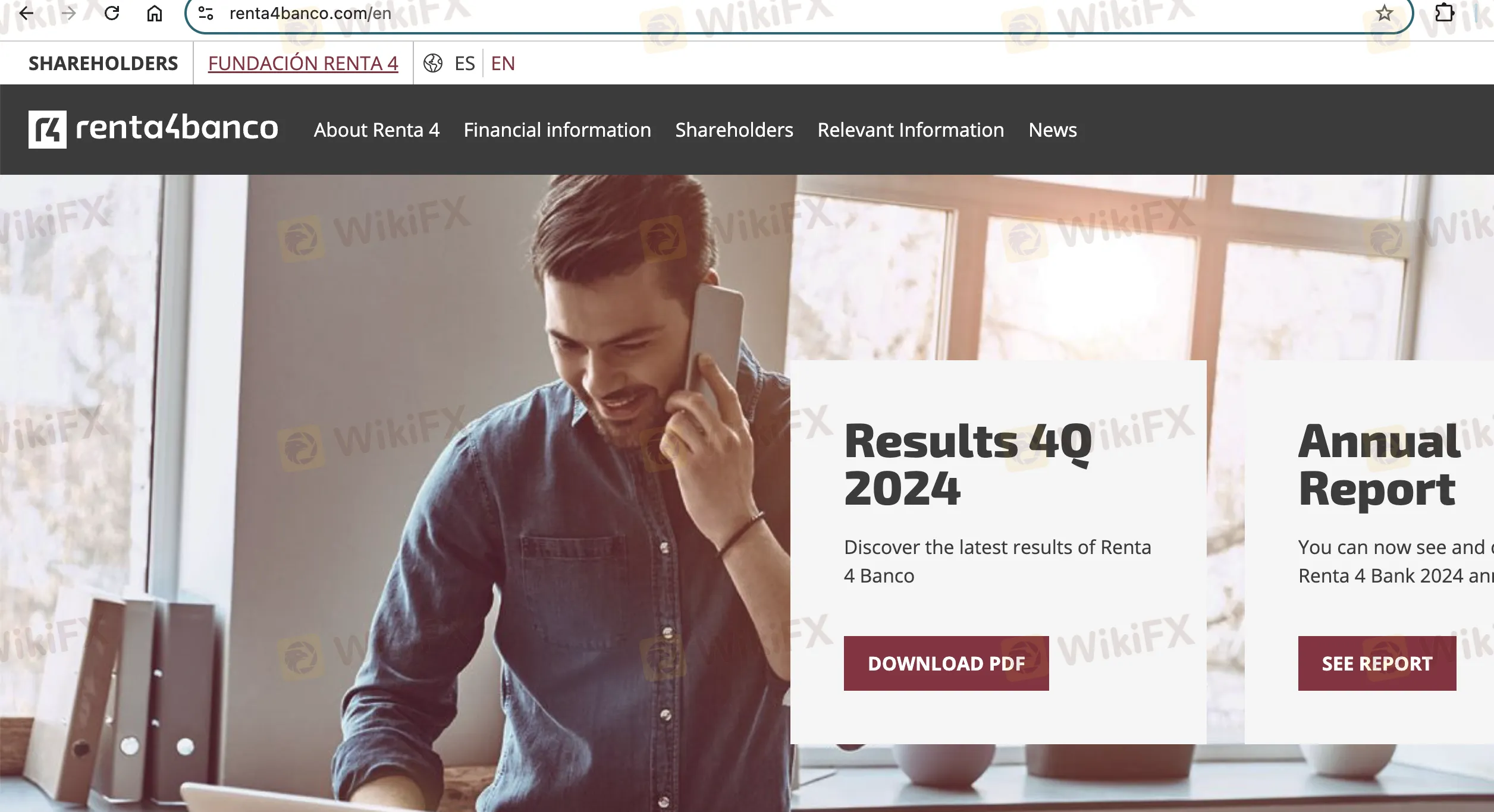Viewport: 1494px width, 812px height.
Task: Reload the page with refresh icon
Action: 112,12
